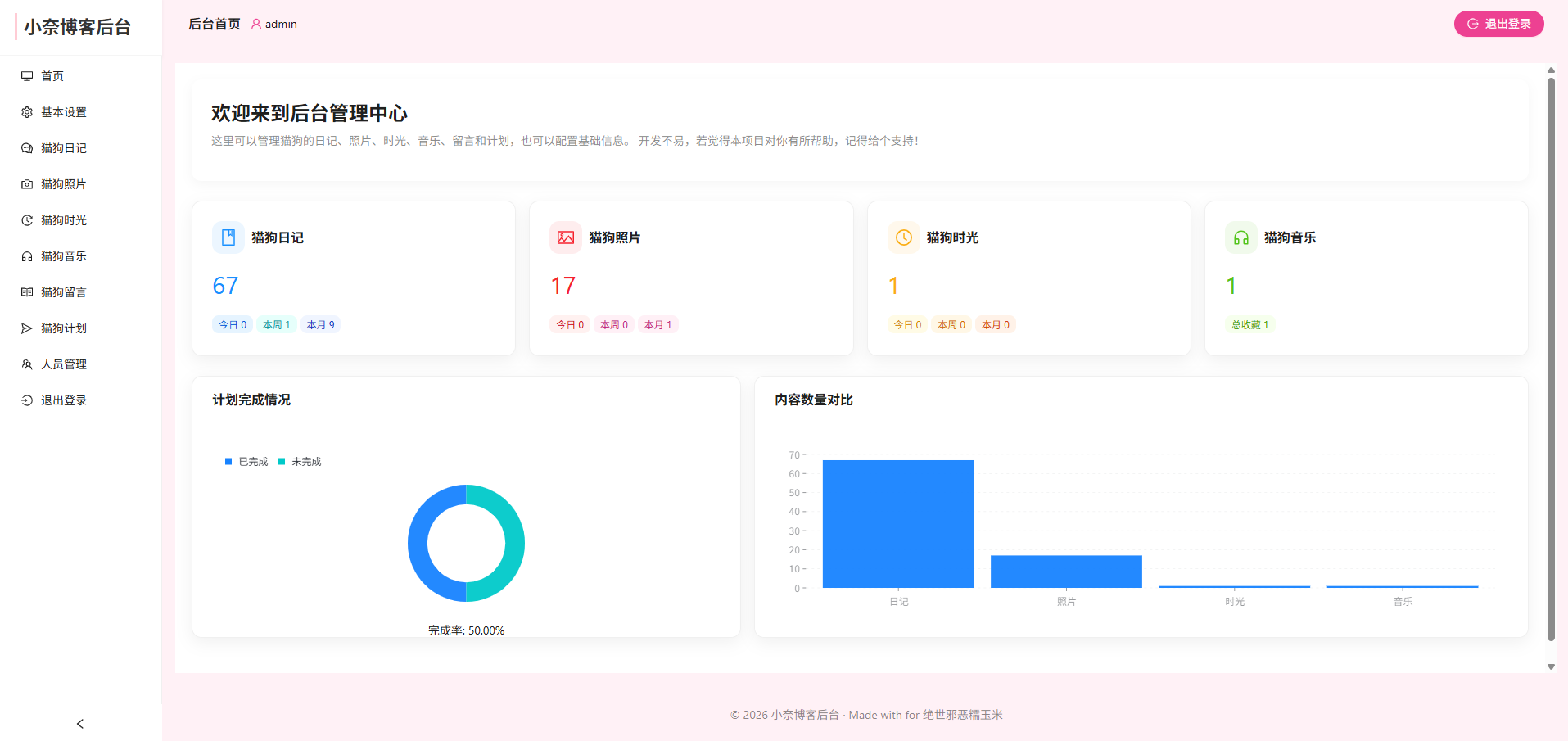The width and height of the screenshot is (1568, 741).
Task: Hide the 本月 9 tag on diary card
Action: (x=320, y=324)
